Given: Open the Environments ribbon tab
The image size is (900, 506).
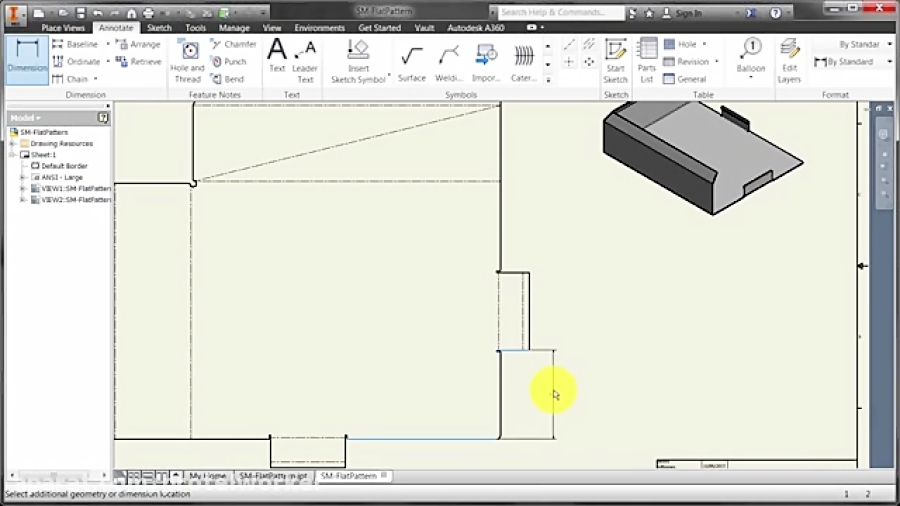Looking at the screenshot, I should pyautogui.click(x=320, y=28).
